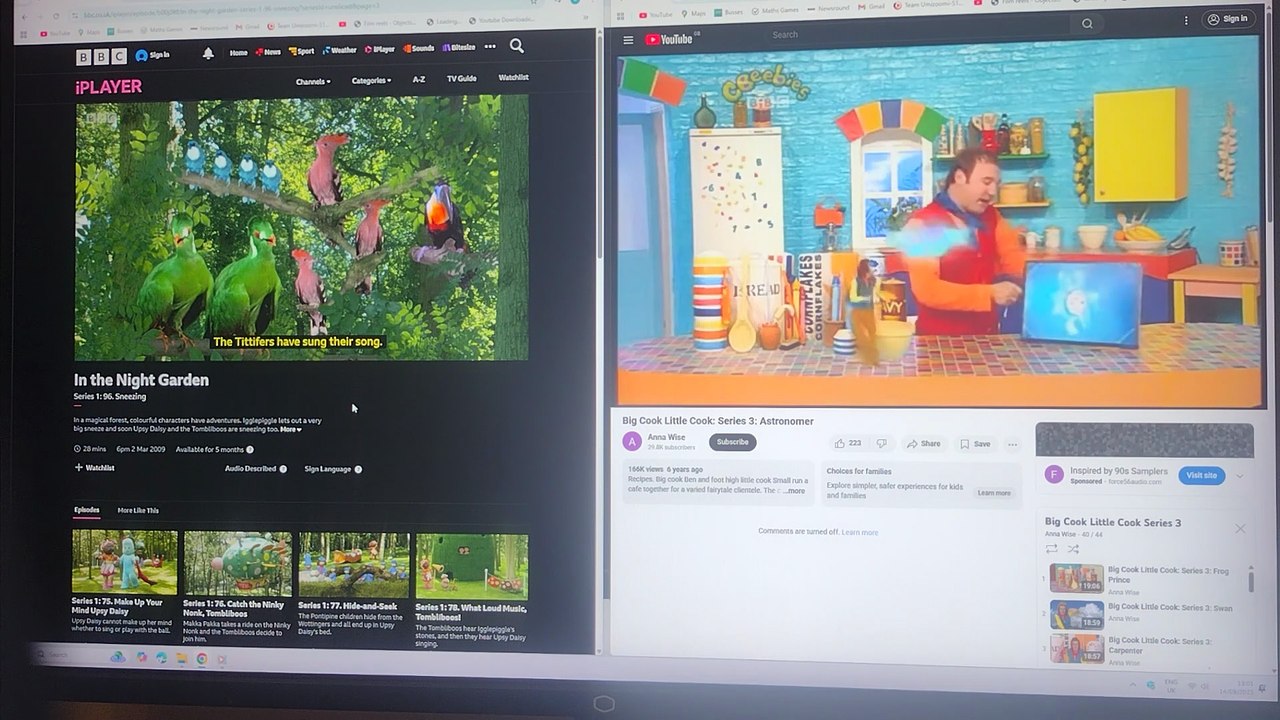Open episode 78 What Loud Music thumbnail
The width and height of the screenshot is (1280, 720).
(471, 566)
